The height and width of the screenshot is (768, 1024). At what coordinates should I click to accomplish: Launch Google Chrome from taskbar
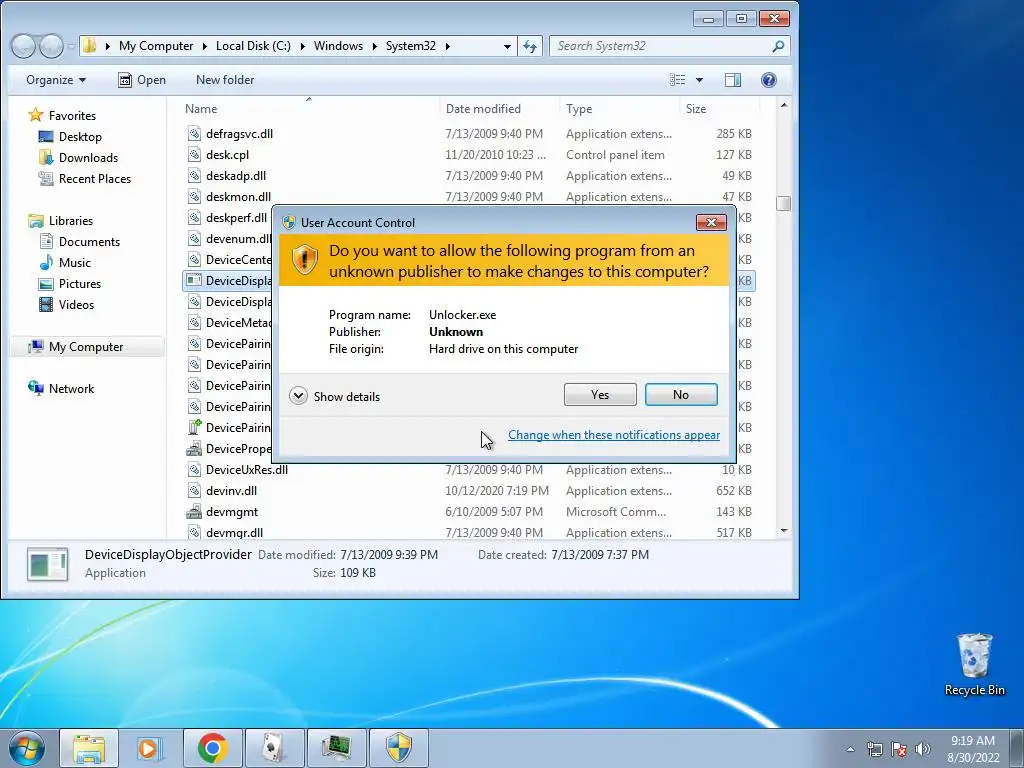tap(212, 748)
